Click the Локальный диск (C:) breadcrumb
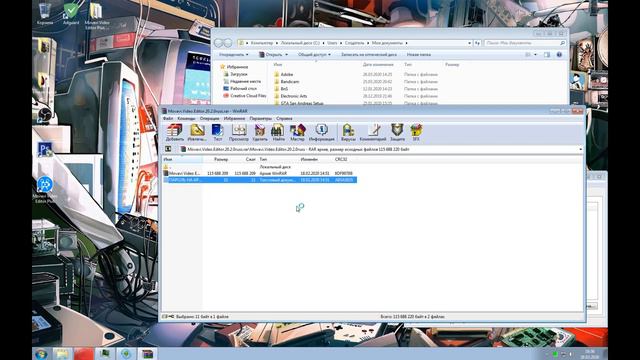The height and width of the screenshot is (360, 640). pos(300,43)
